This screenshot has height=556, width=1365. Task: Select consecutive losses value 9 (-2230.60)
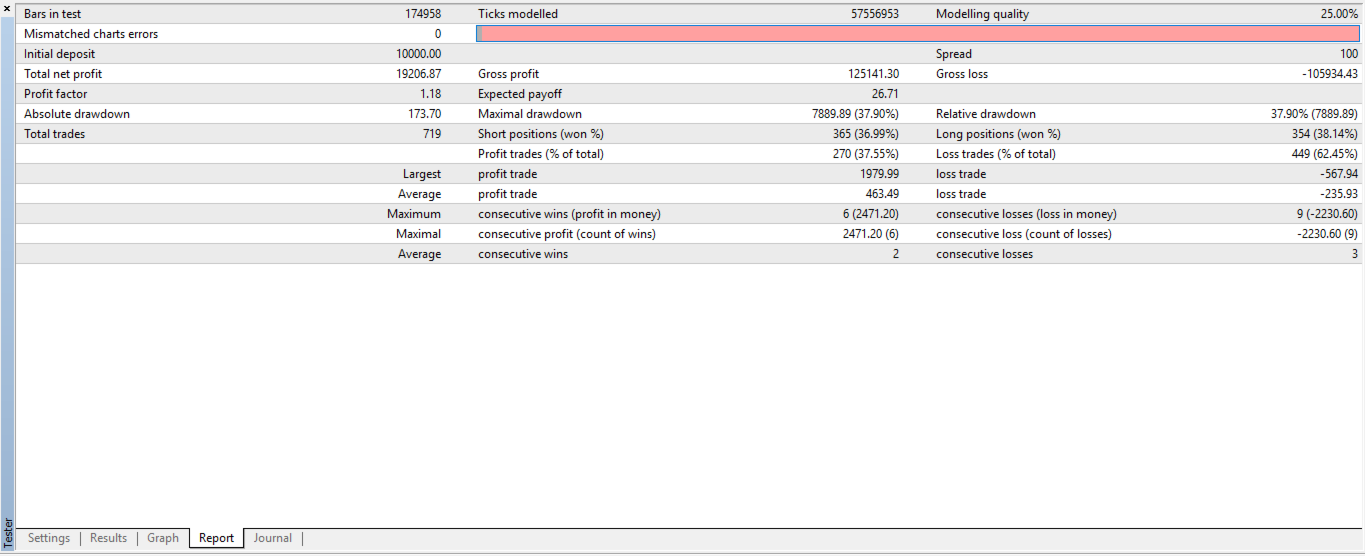[x=1328, y=214]
